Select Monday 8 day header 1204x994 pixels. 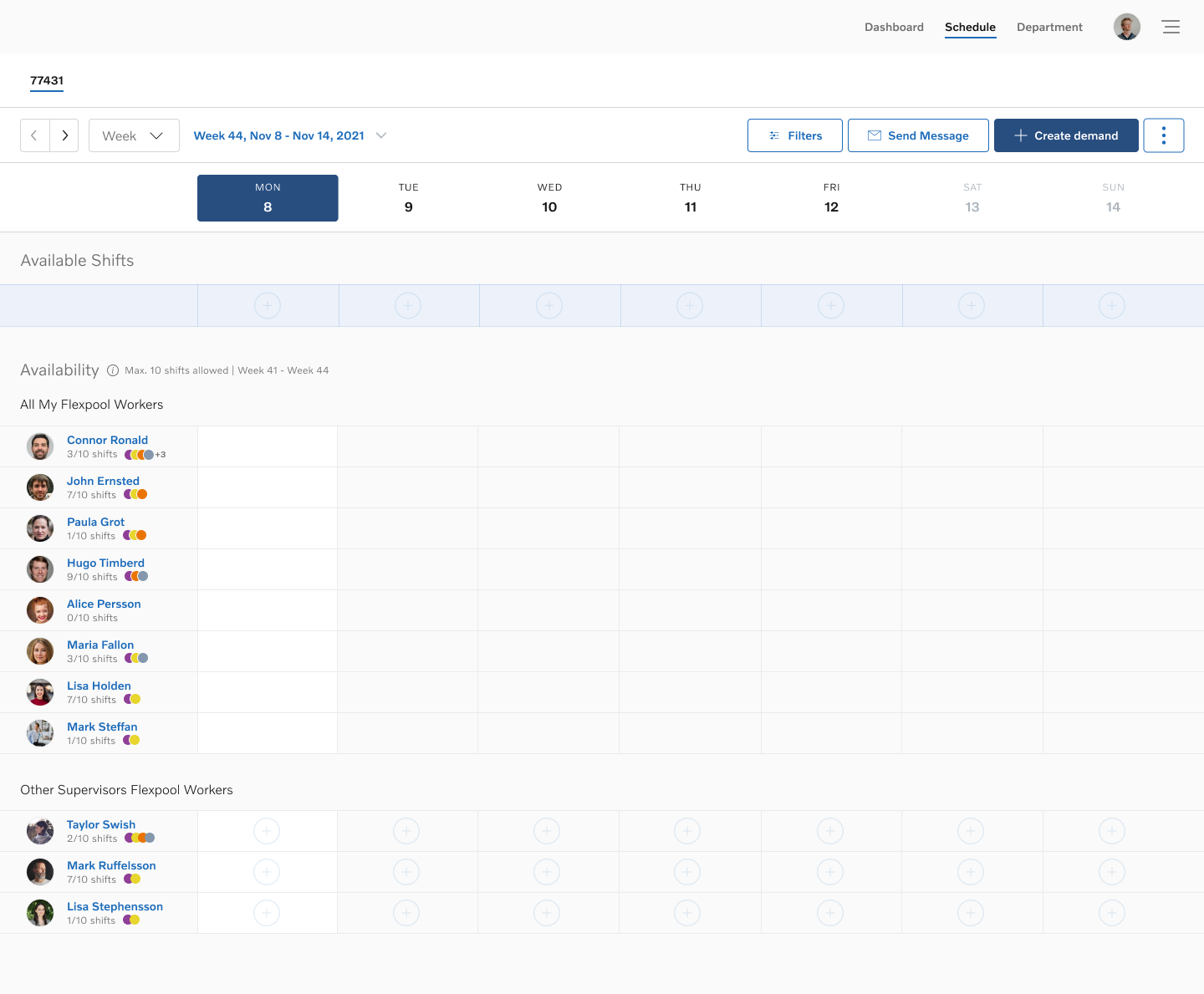(268, 198)
